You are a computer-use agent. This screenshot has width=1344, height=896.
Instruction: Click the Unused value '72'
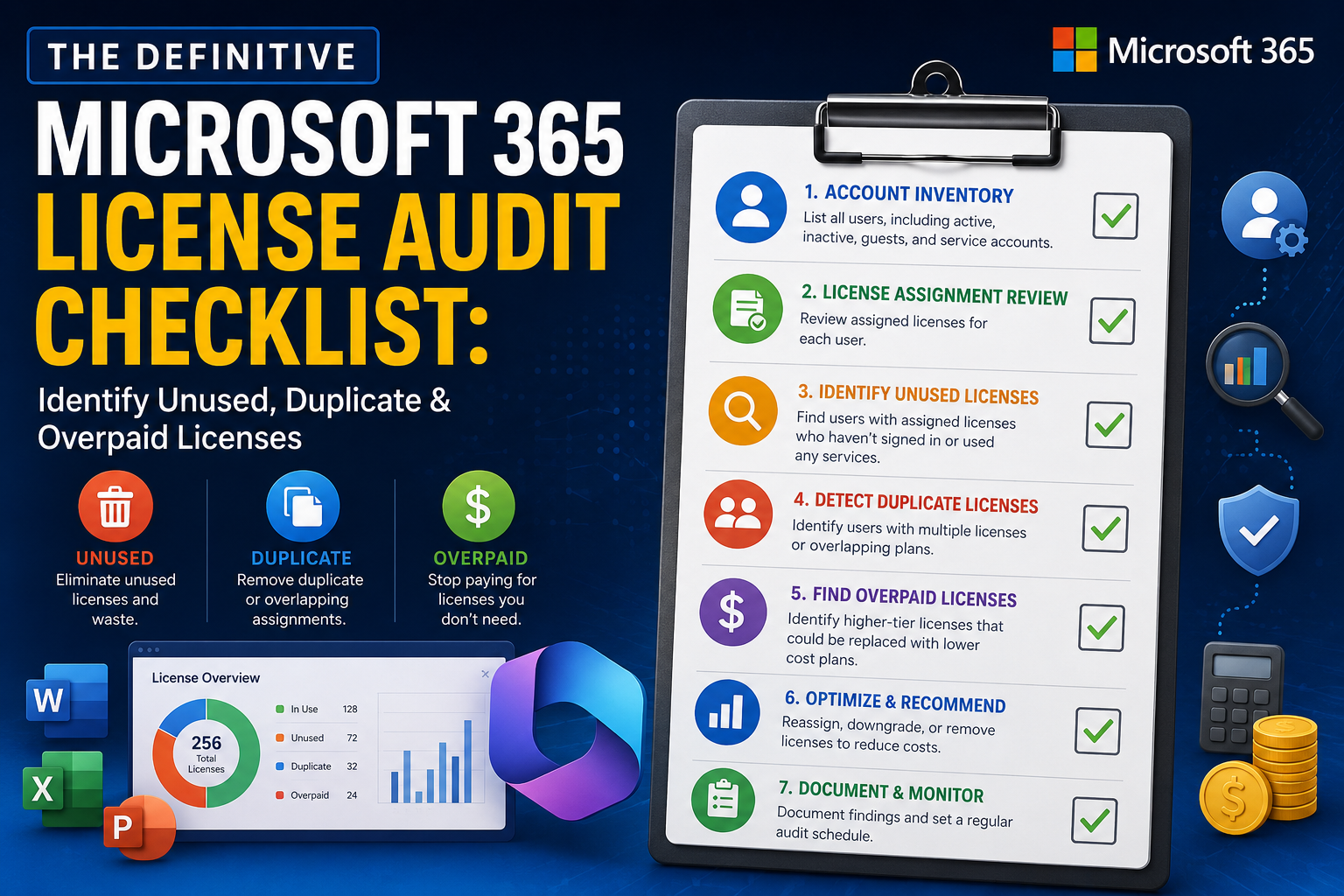pos(352,738)
